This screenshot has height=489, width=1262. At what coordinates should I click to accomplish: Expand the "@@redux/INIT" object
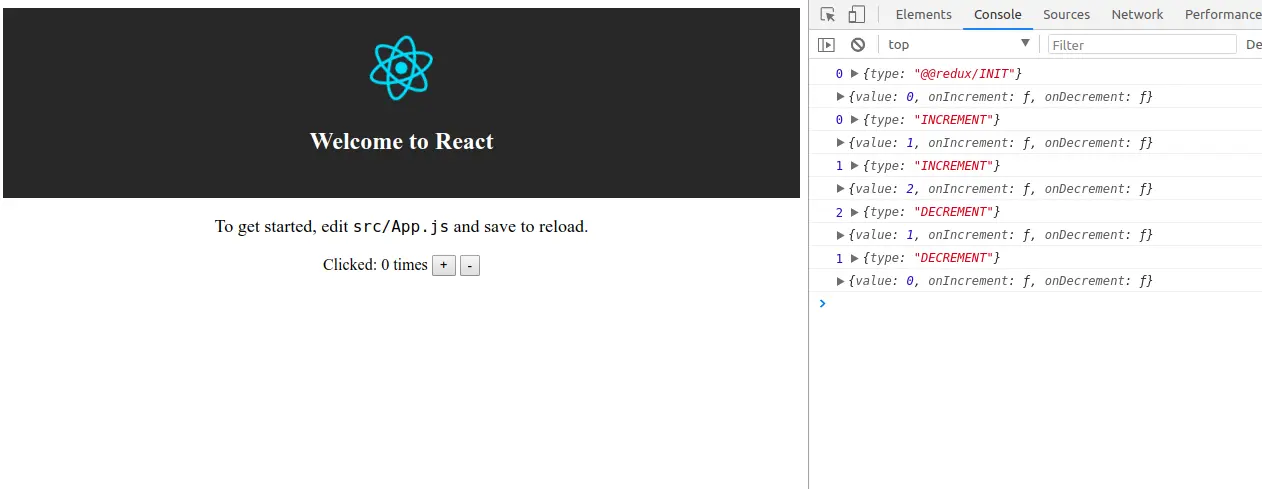[x=854, y=74]
